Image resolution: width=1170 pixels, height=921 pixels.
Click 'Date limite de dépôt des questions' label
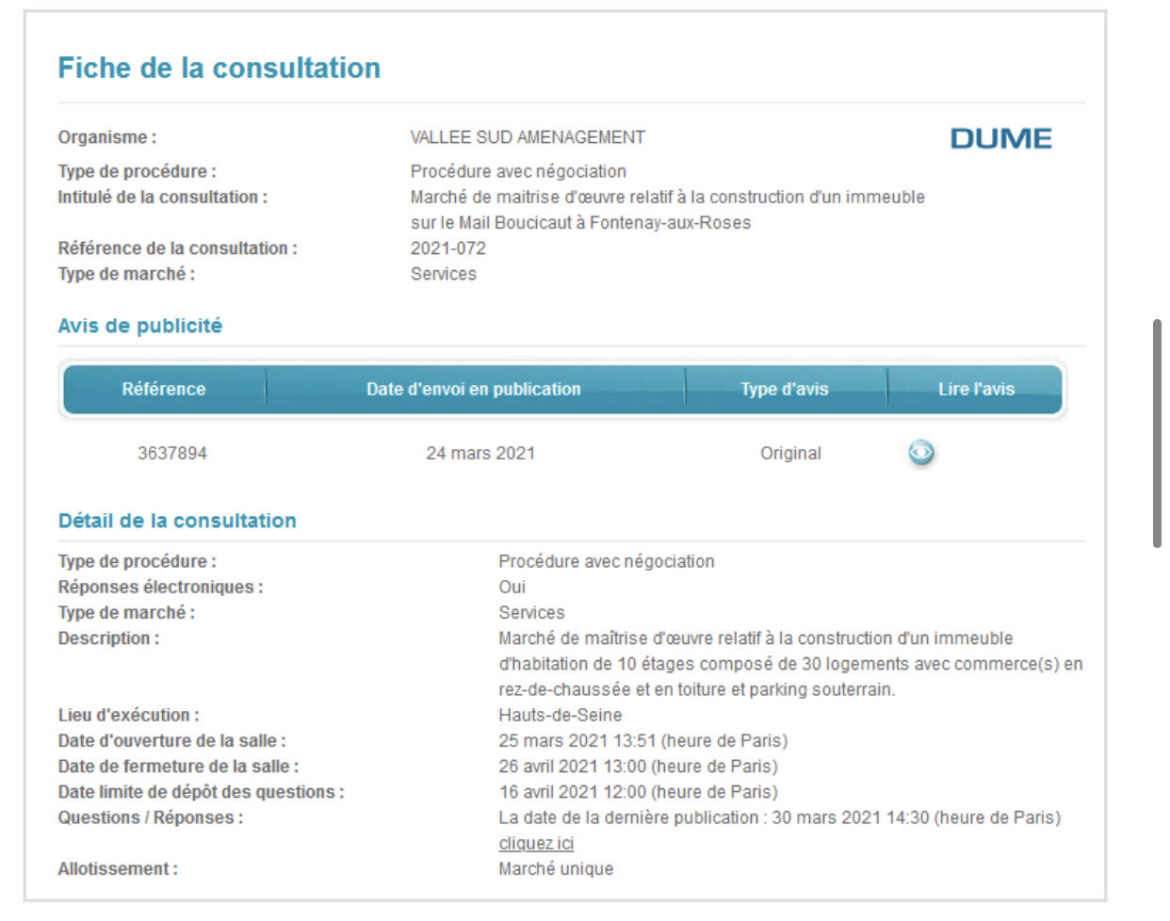click(x=201, y=792)
